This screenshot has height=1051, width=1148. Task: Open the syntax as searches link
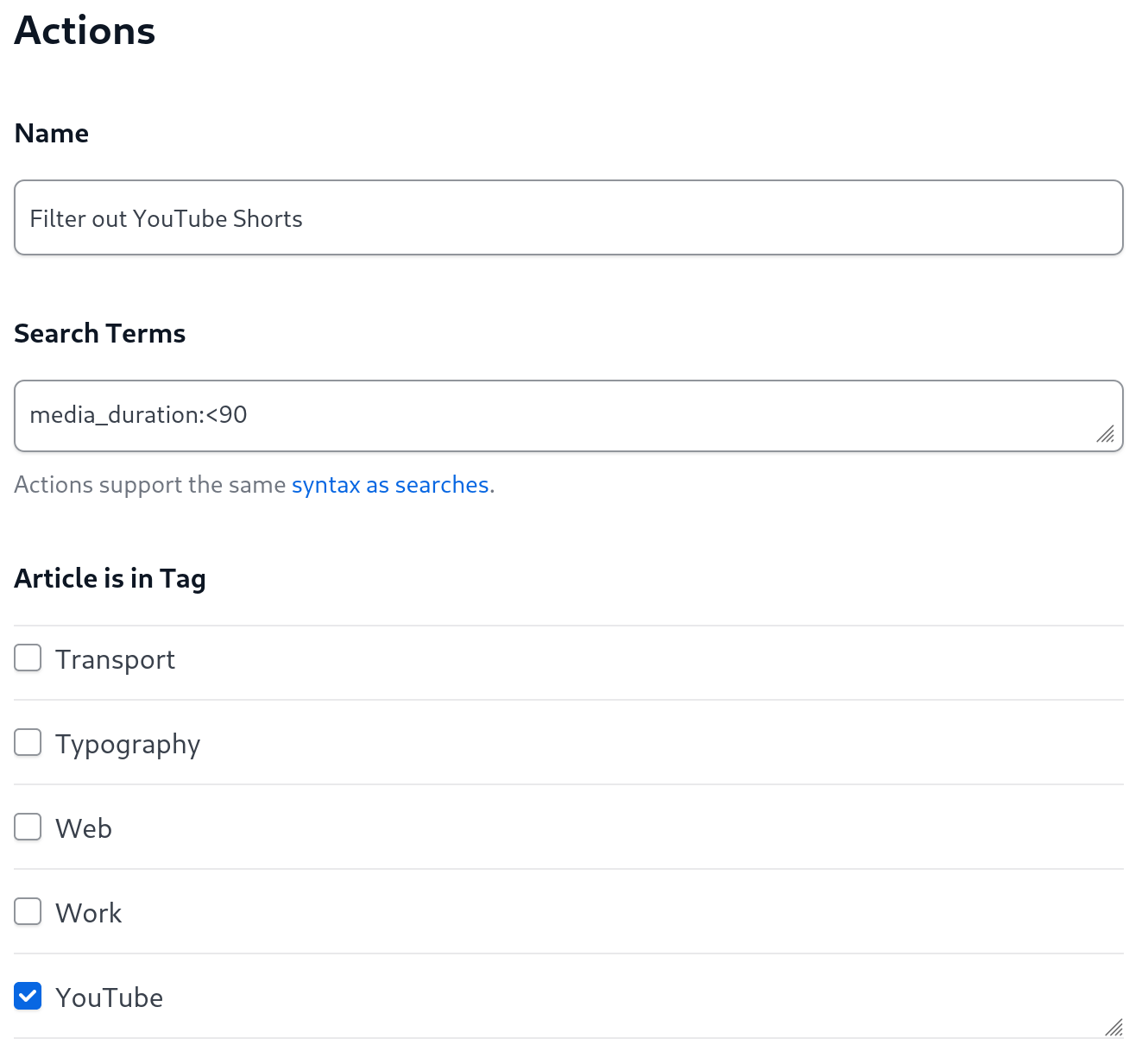click(390, 485)
